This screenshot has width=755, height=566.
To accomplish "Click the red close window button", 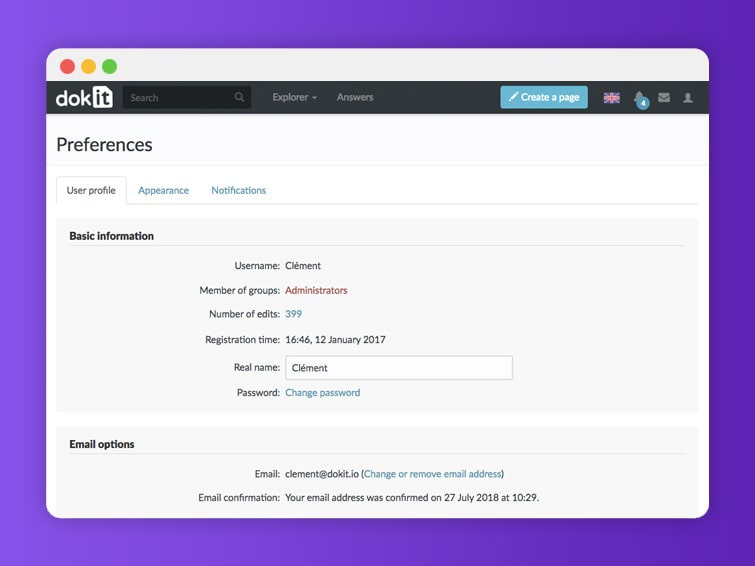I will pos(67,66).
